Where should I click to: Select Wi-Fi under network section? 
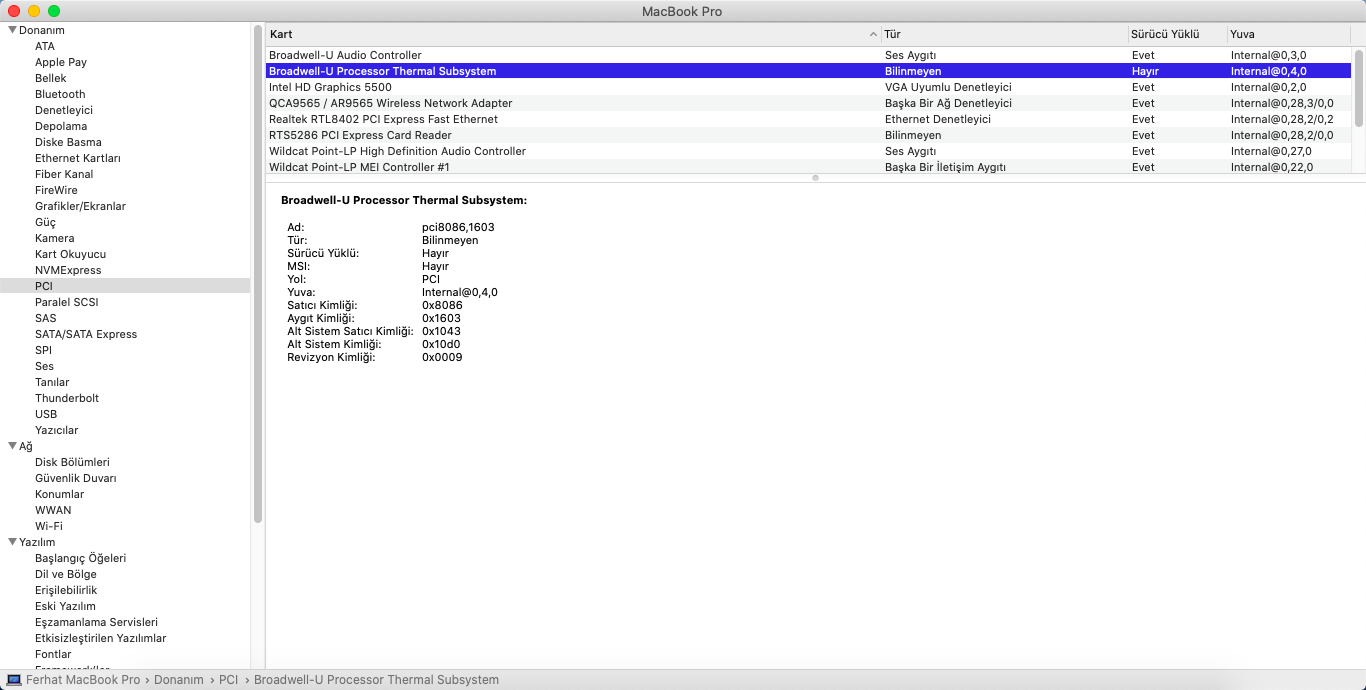coord(49,526)
